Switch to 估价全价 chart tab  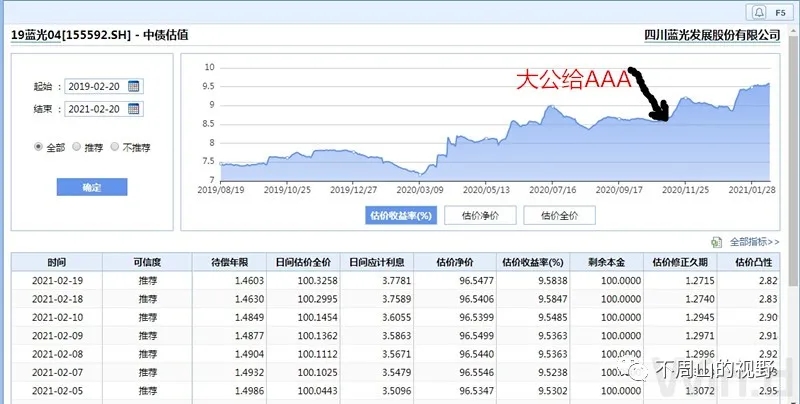[x=559, y=215]
